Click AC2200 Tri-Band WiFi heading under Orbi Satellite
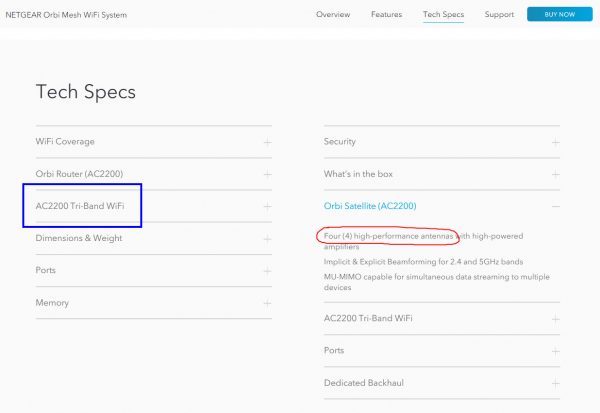Image resolution: width=600 pixels, height=413 pixels. click(x=368, y=318)
